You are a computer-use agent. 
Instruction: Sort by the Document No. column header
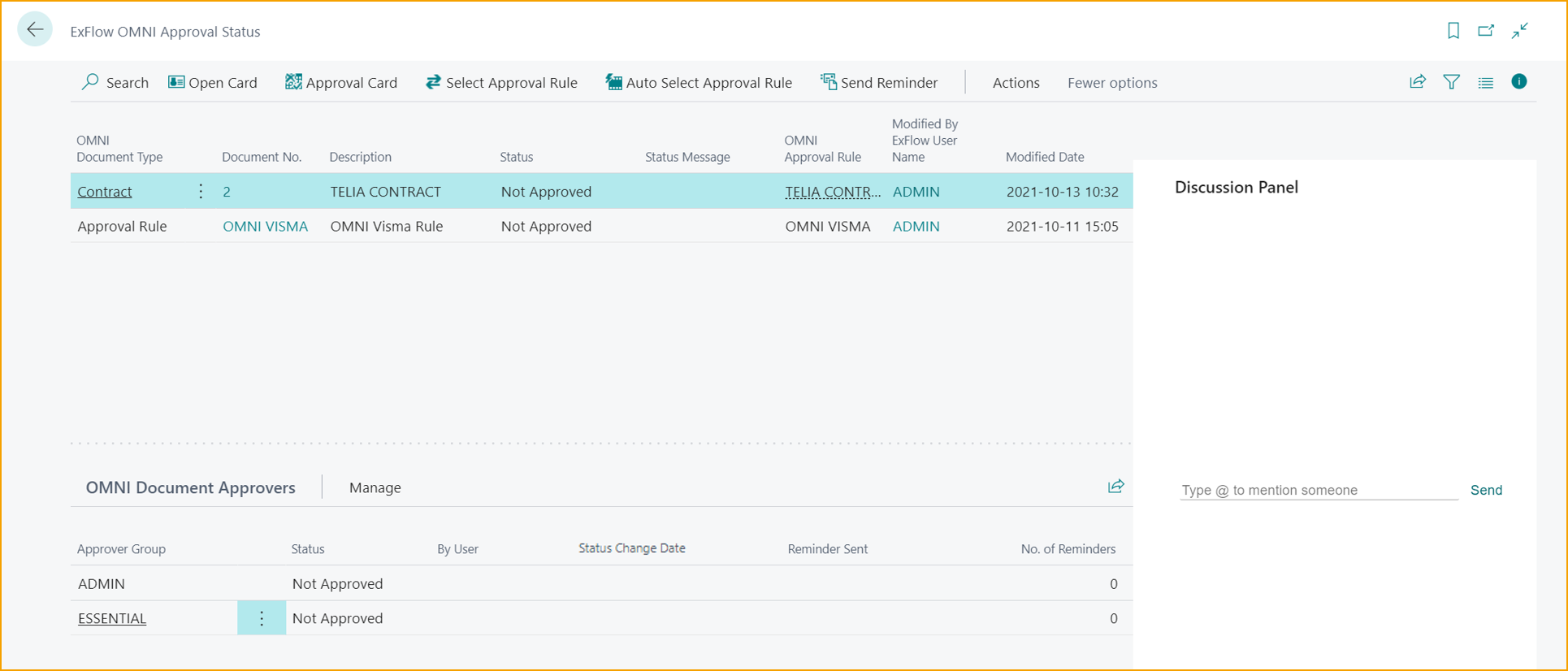tap(262, 157)
